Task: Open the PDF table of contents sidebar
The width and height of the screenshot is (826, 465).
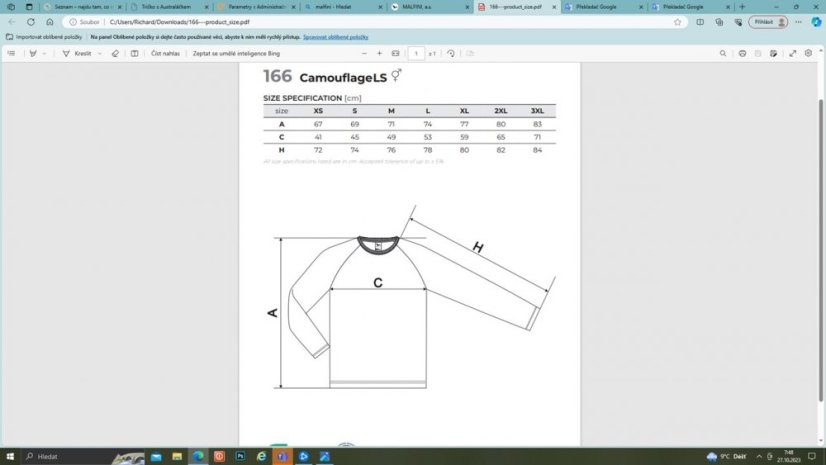Action: coord(11,53)
